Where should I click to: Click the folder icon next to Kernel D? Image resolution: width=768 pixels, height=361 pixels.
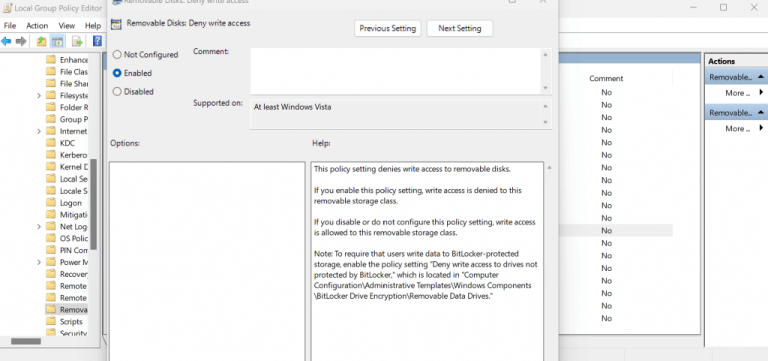(x=50, y=167)
